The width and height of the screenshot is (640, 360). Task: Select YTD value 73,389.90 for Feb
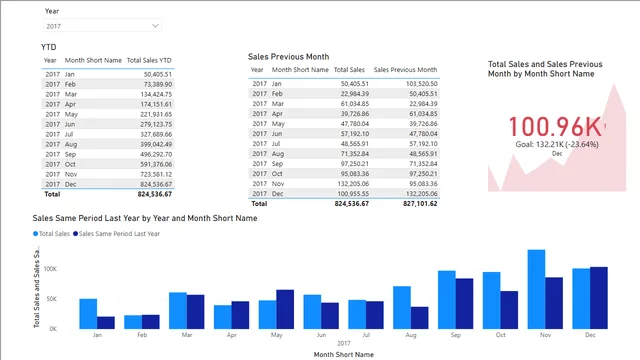tap(158, 84)
